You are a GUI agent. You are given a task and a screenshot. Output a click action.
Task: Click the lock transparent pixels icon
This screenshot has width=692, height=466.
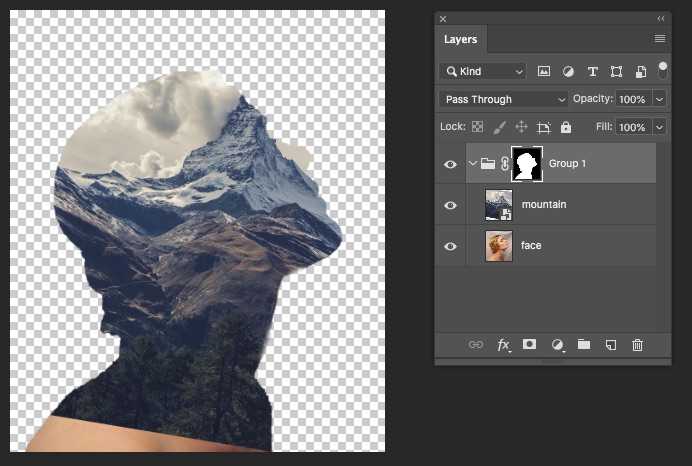point(477,127)
